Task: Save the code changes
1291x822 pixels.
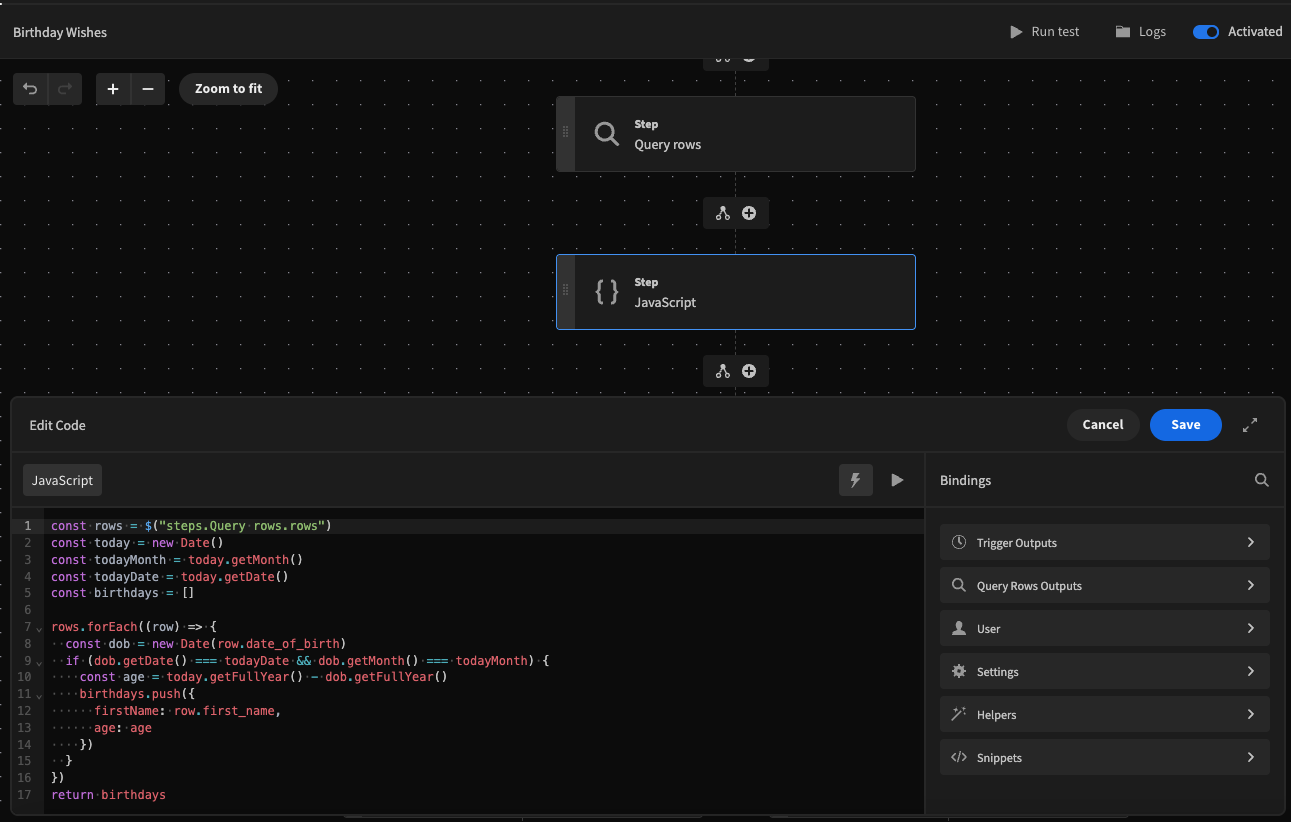Action: click(x=1185, y=425)
